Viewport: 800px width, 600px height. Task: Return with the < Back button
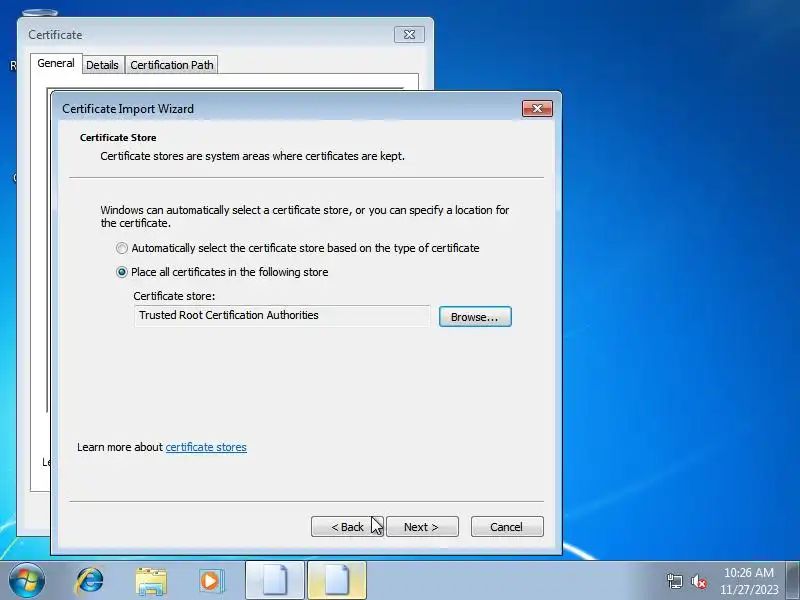click(347, 527)
